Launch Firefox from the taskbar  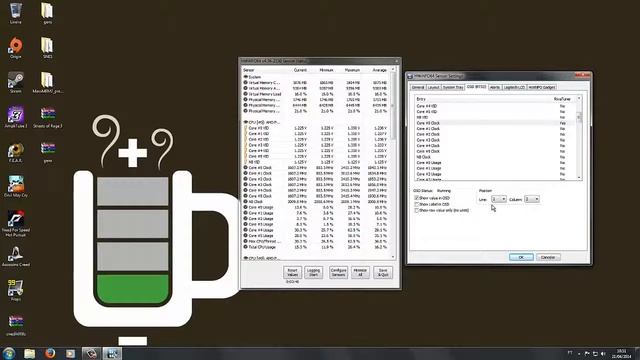coord(50,353)
